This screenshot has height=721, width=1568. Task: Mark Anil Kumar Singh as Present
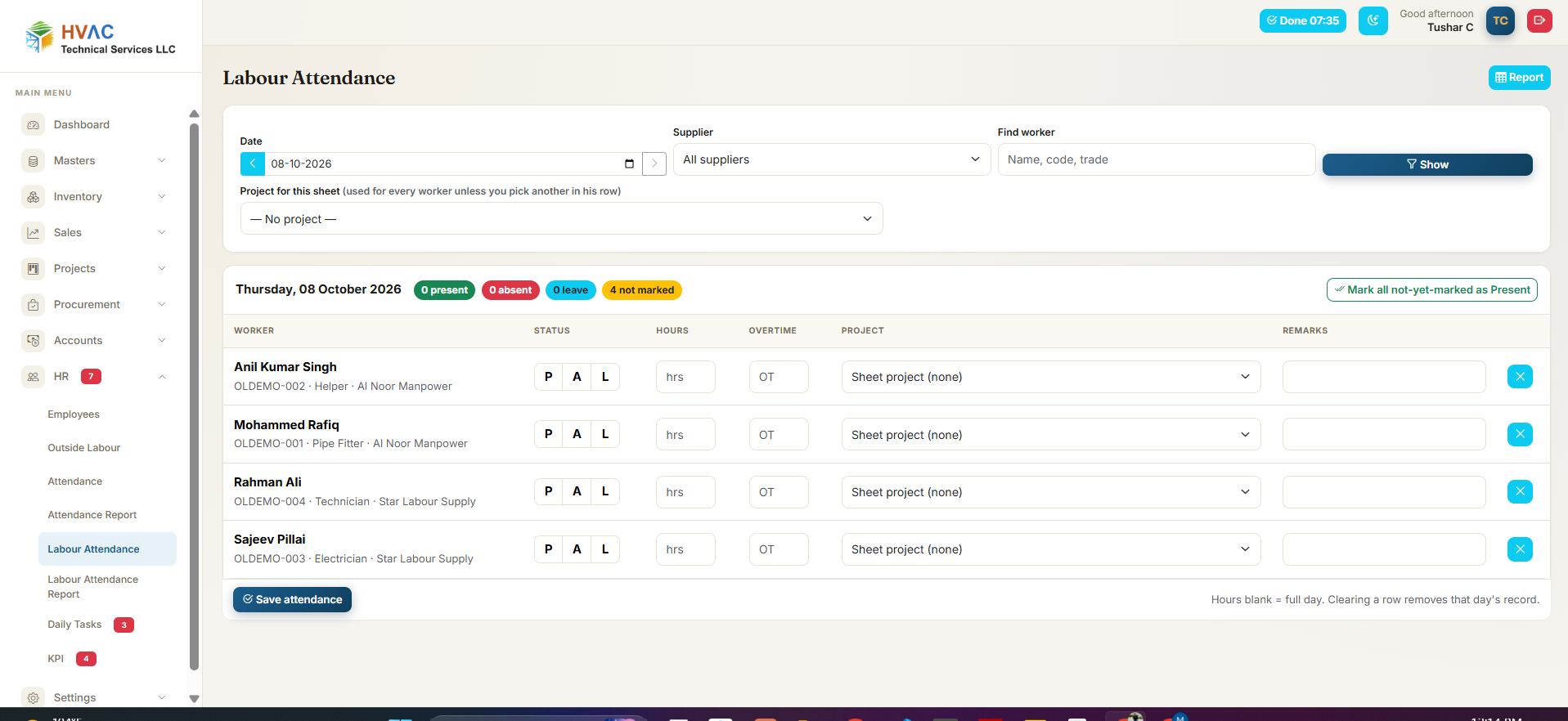tap(549, 377)
